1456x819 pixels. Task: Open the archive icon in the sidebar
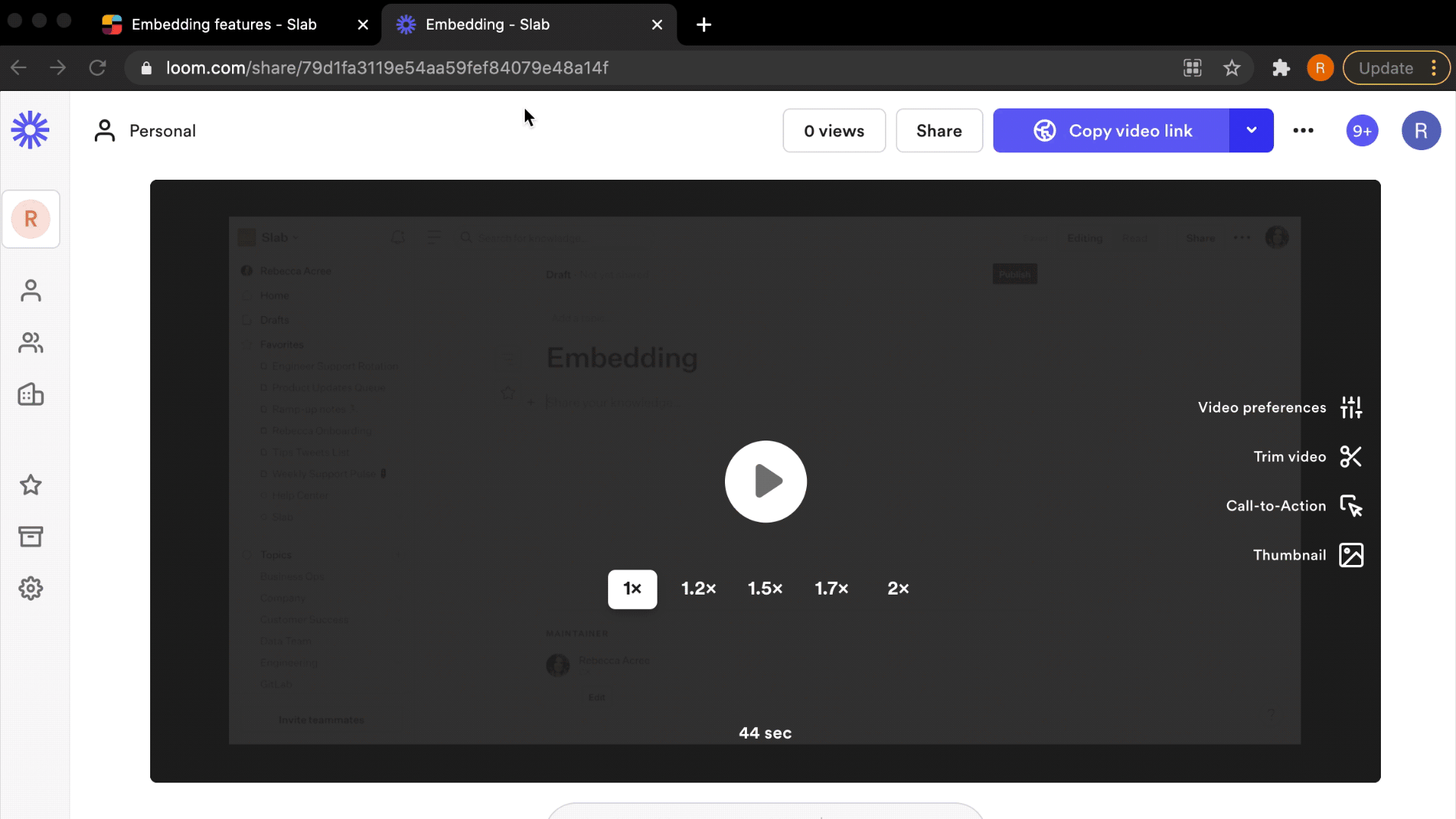30,537
